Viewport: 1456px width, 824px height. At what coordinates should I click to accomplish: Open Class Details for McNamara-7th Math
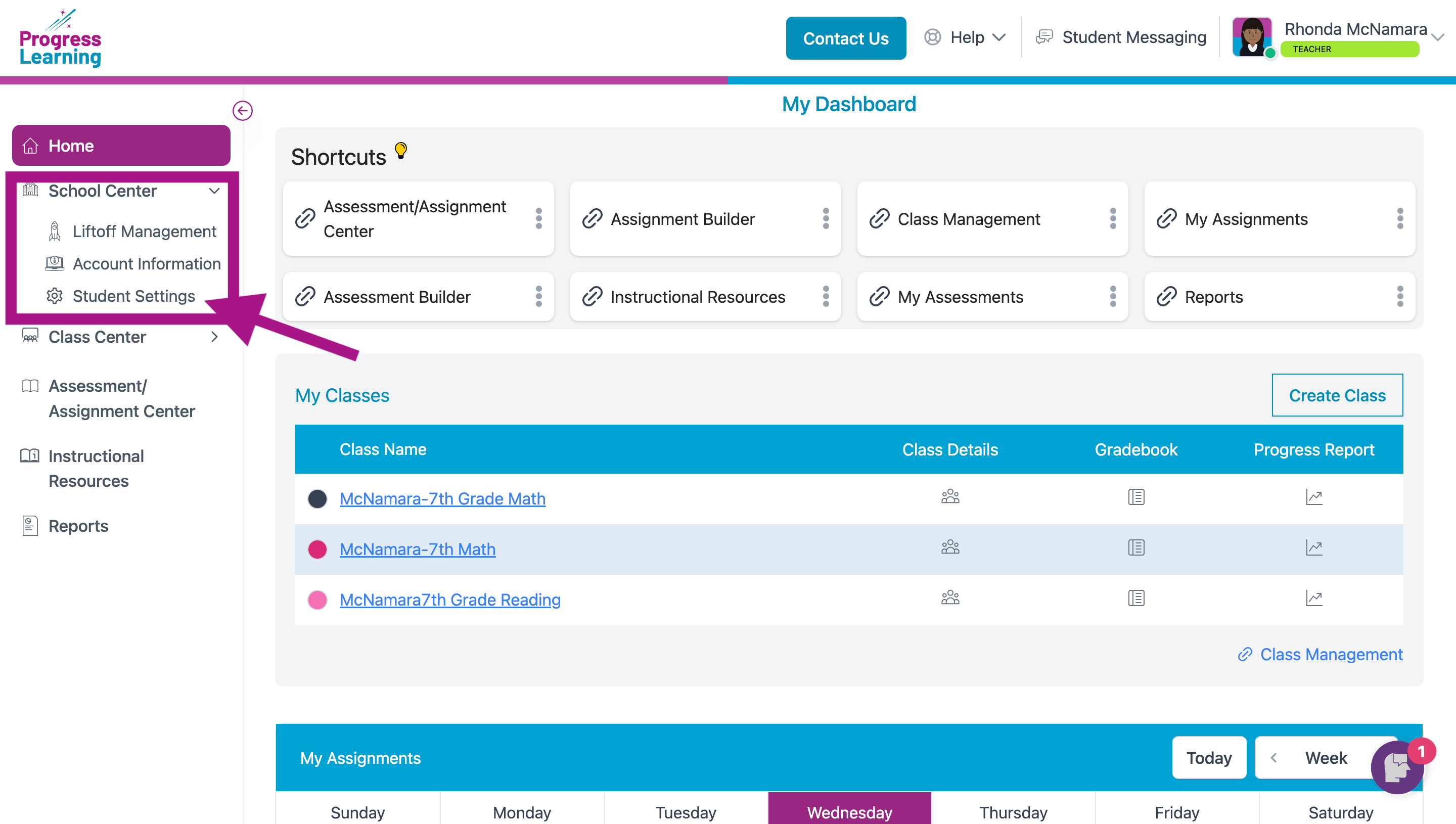[950, 547]
